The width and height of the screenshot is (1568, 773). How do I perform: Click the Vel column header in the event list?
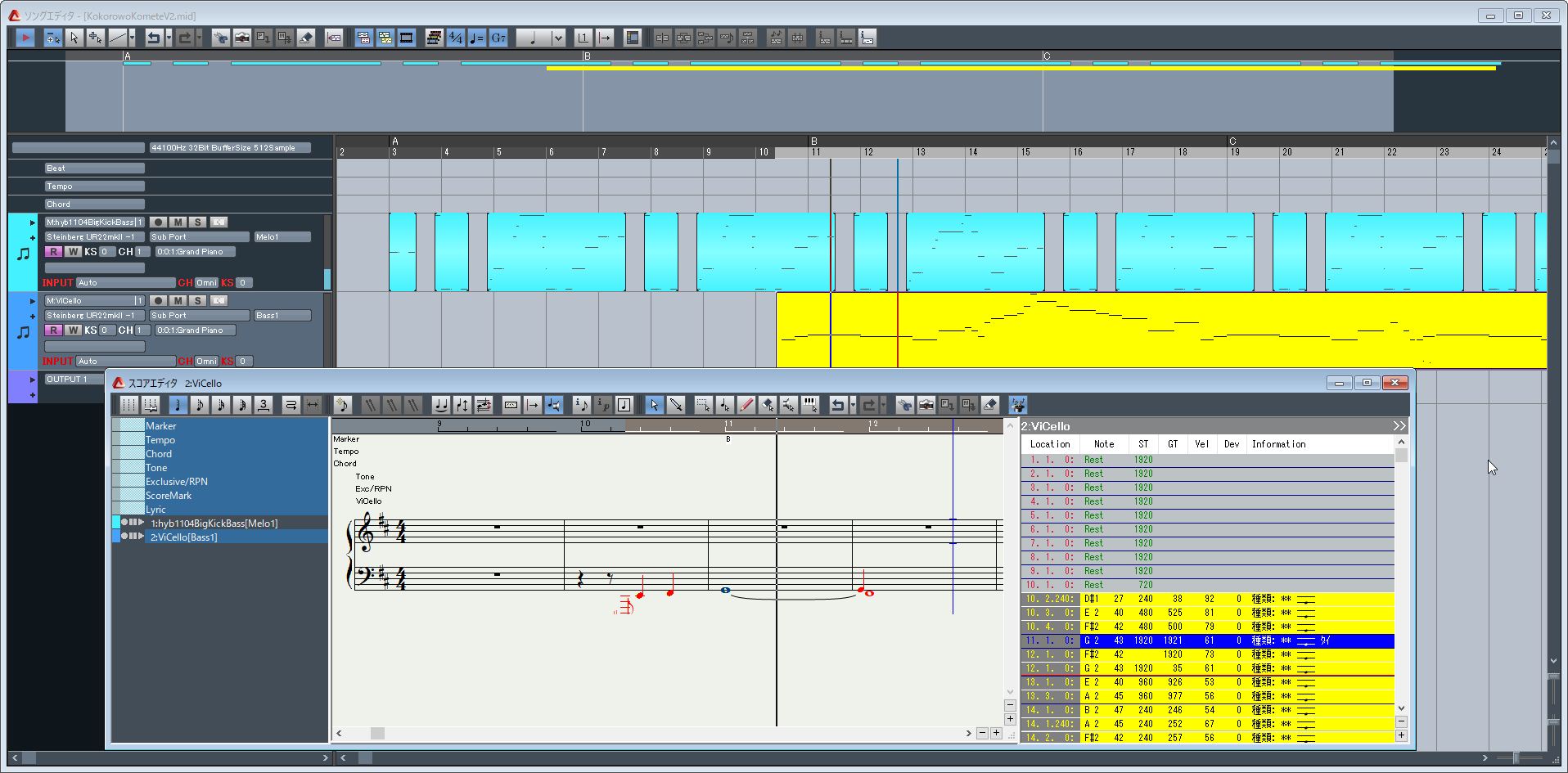(1201, 444)
